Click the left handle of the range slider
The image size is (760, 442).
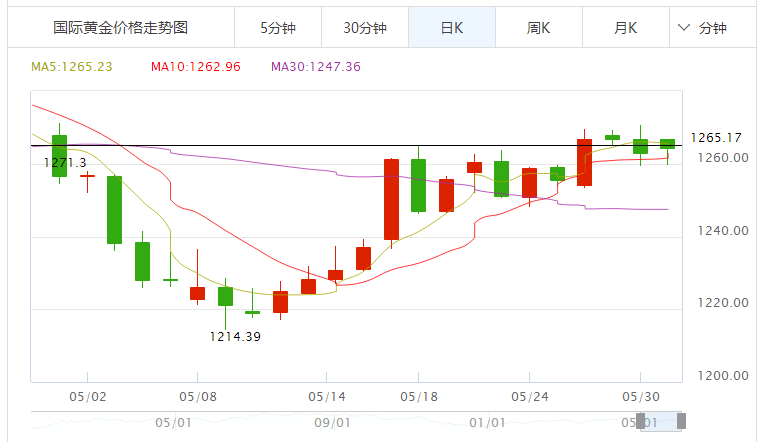640,421
